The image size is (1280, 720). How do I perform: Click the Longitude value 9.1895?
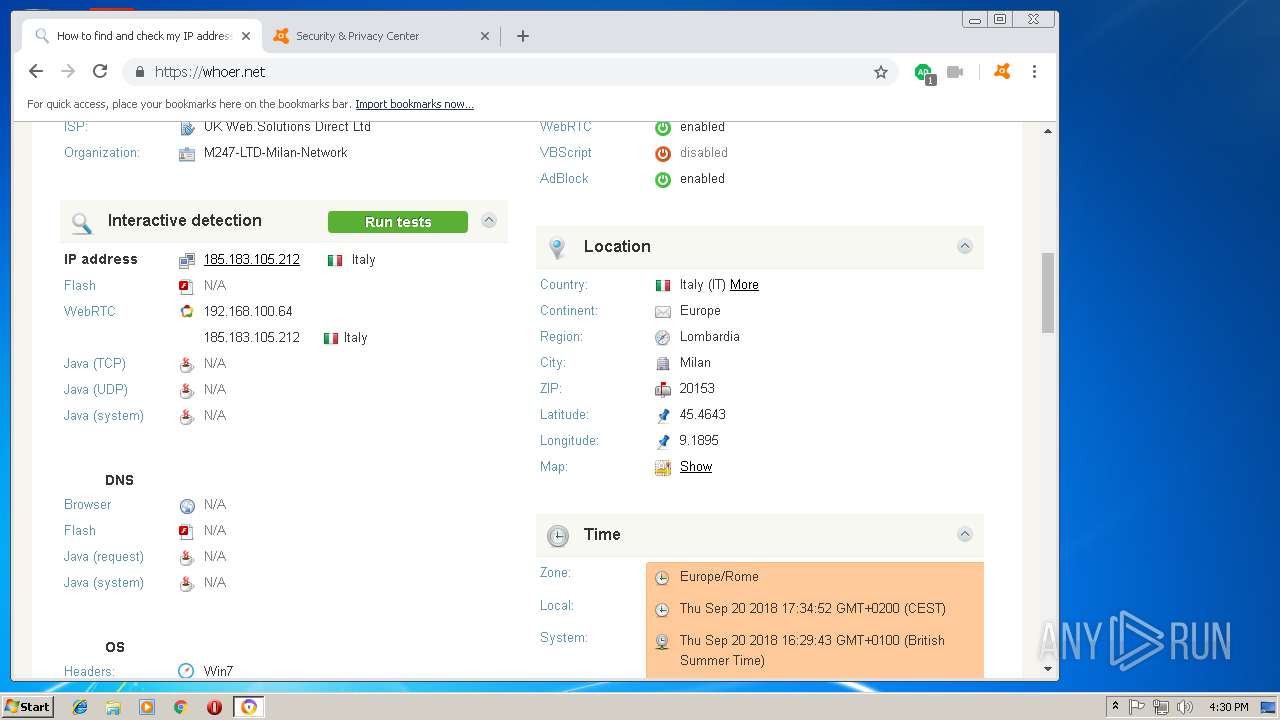699,441
